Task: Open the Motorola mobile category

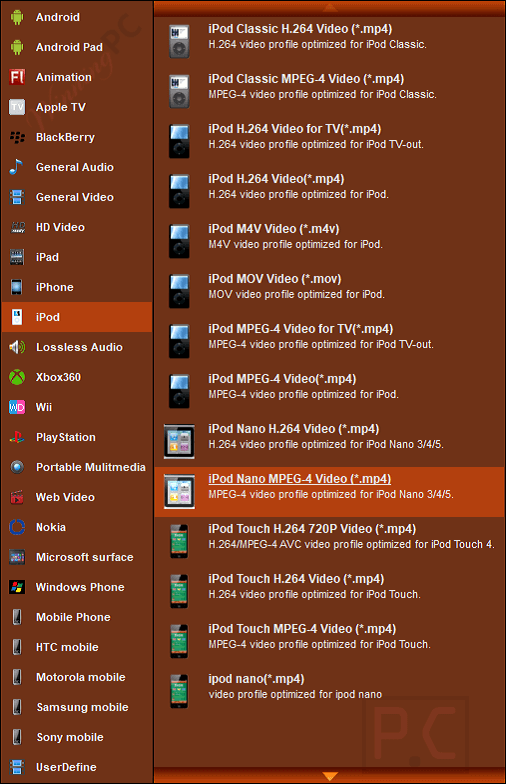Action: (x=77, y=677)
